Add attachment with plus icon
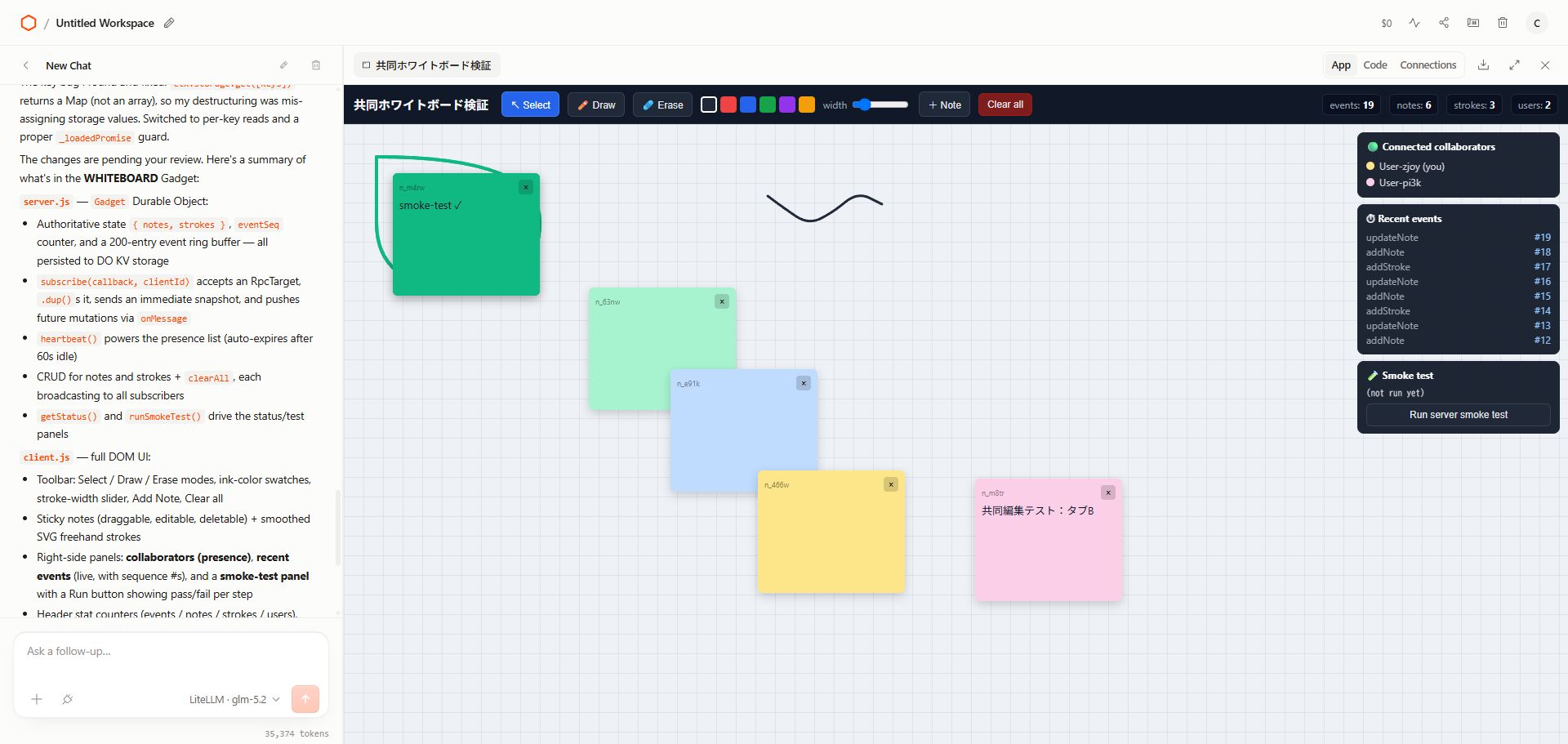This screenshot has height=744, width=1568. click(x=37, y=699)
